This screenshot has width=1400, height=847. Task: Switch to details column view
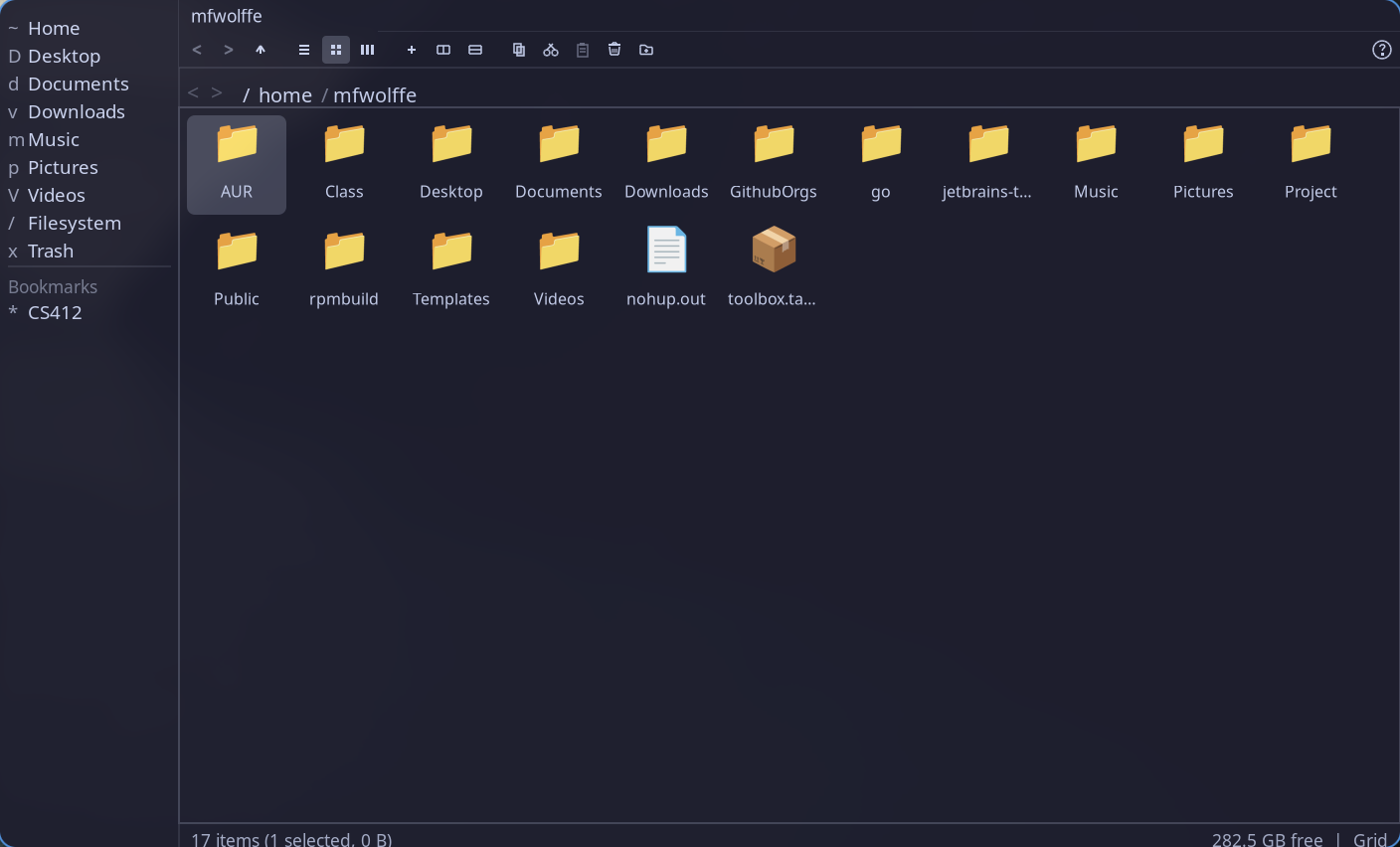(367, 49)
